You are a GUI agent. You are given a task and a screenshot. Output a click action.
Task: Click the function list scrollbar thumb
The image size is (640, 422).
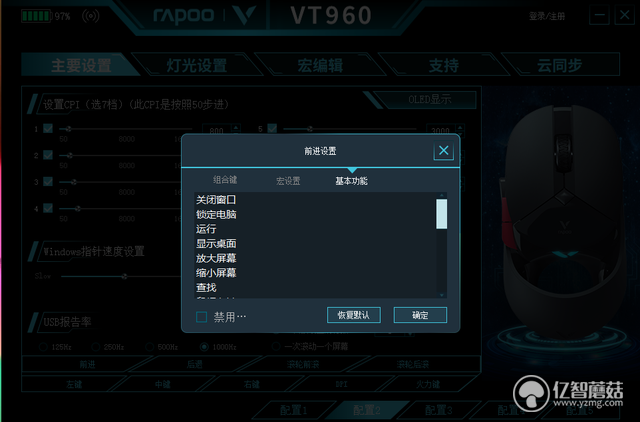point(442,214)
